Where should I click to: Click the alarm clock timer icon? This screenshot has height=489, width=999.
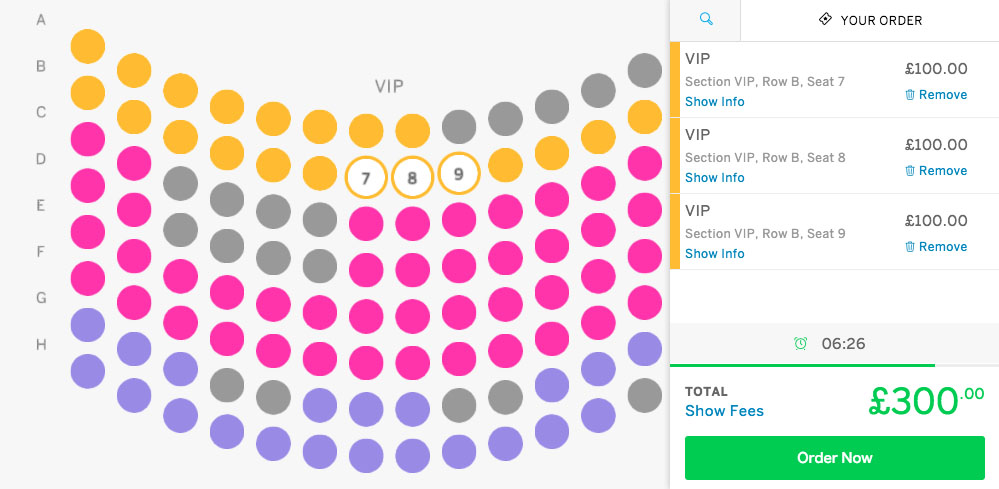pos(801,344)
